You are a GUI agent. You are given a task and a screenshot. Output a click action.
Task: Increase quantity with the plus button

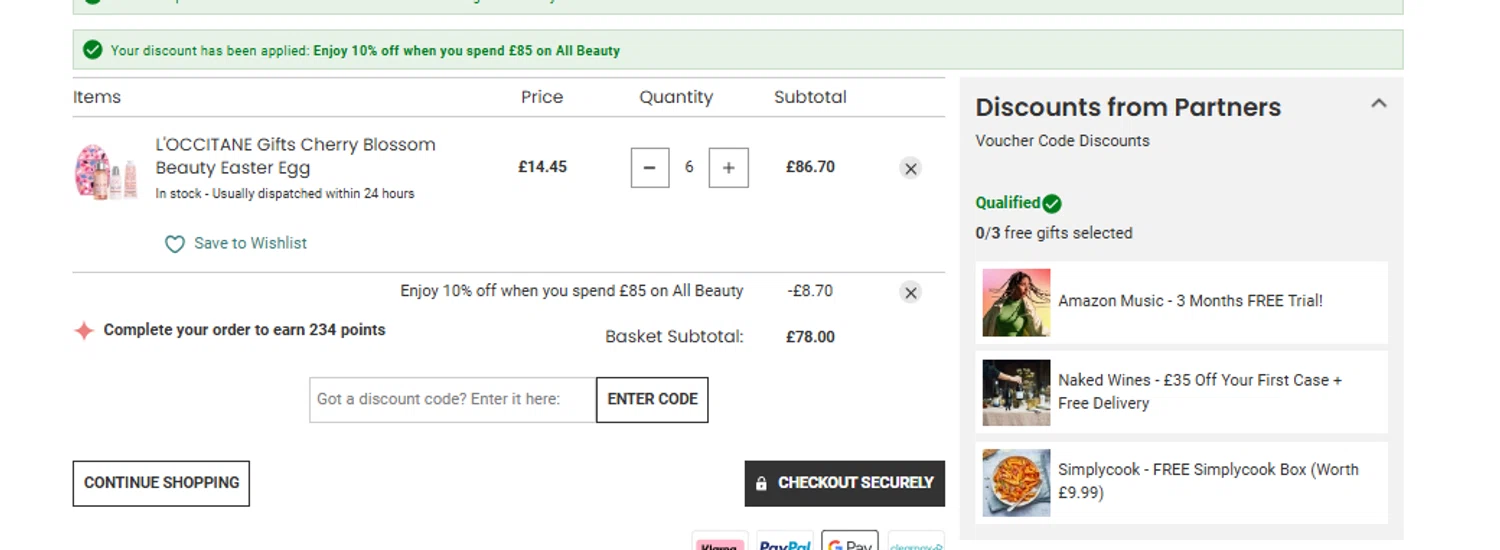pyautogui.click(x=728, y=168)
